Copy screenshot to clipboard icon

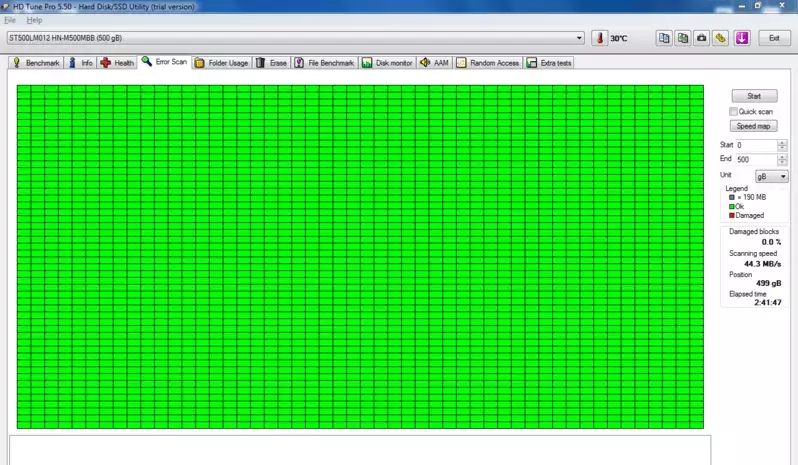(683, 38)
